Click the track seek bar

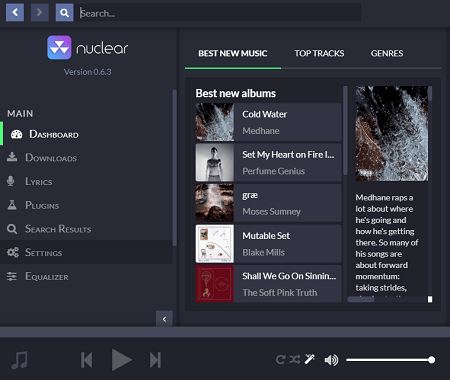click(225, 332)
